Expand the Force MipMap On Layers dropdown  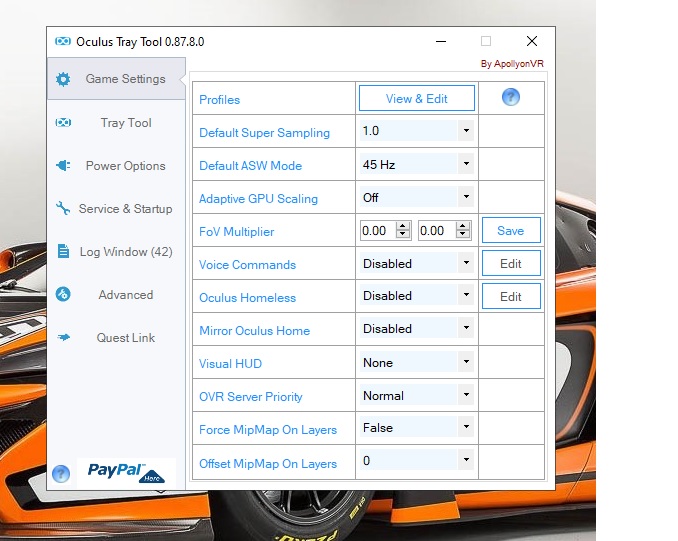coord(466,427)
